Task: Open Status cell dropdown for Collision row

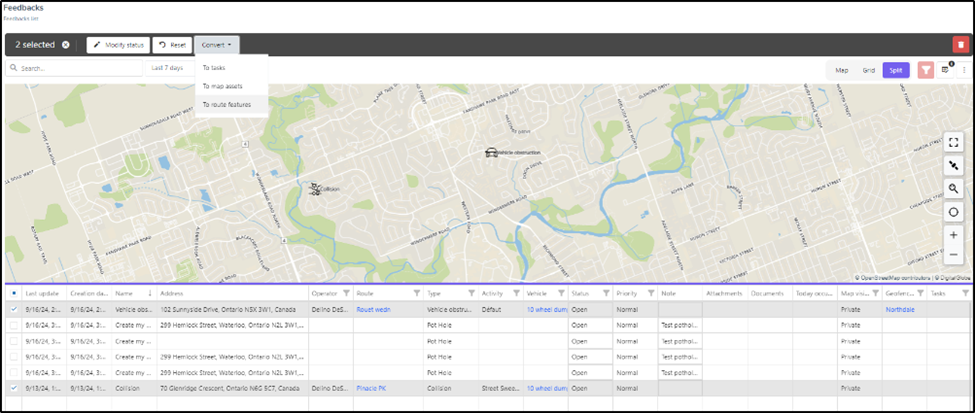Action: coord(591,388)
